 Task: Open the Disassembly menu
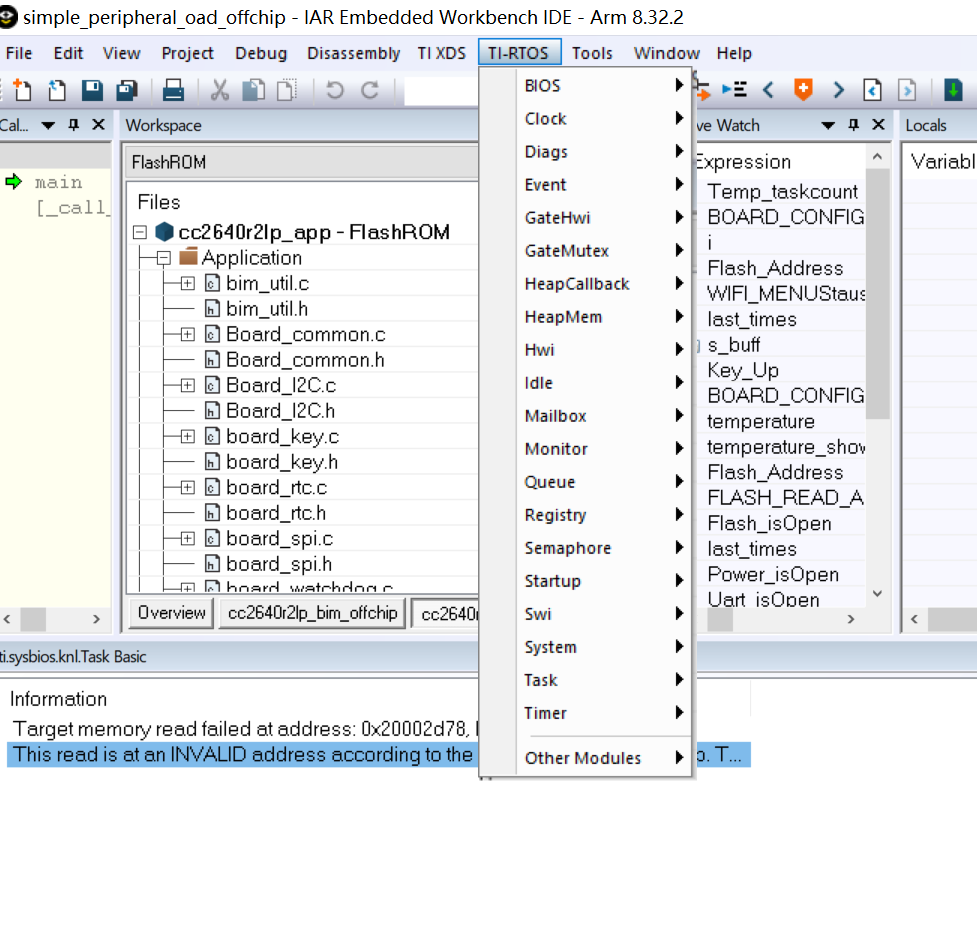[353, 53]
